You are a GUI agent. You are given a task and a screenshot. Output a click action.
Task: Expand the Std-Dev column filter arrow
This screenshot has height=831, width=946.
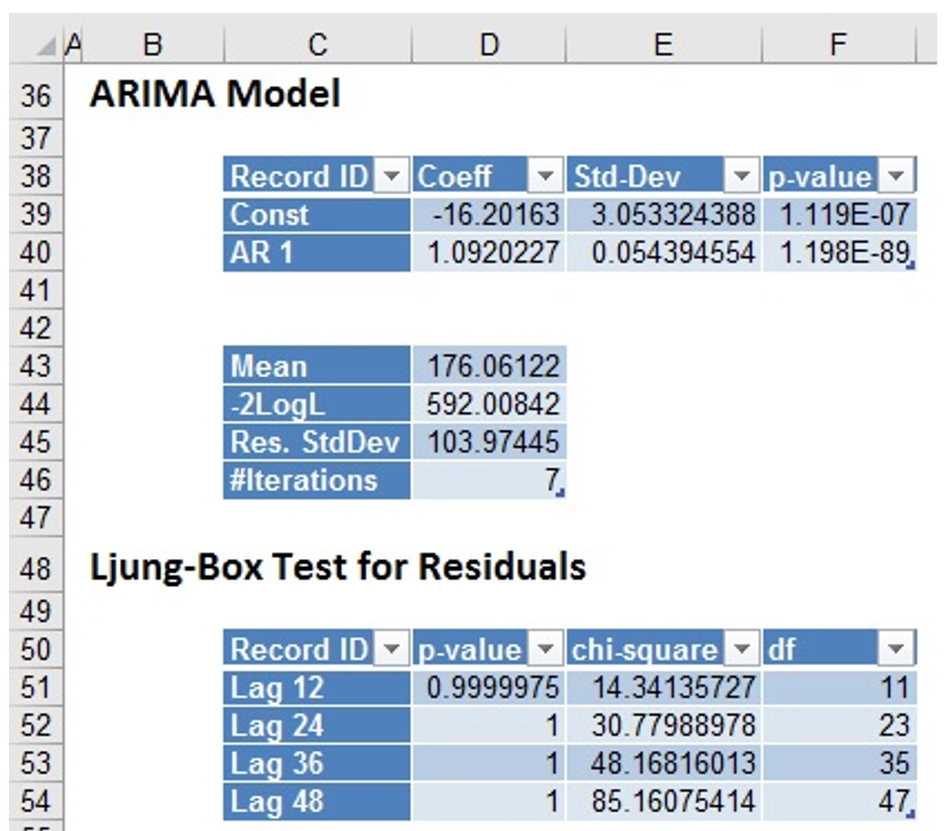tap(742, 178)
